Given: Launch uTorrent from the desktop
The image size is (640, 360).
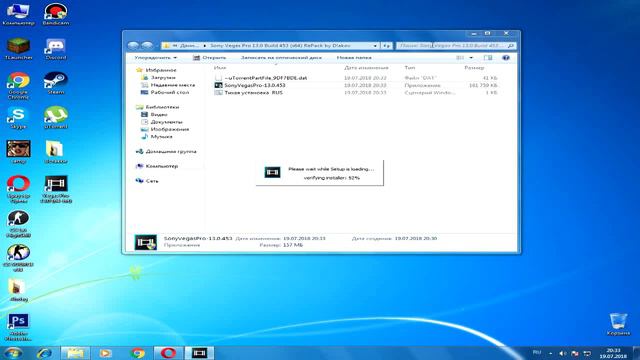Looking at the screenshot, I should coord(56,118).
